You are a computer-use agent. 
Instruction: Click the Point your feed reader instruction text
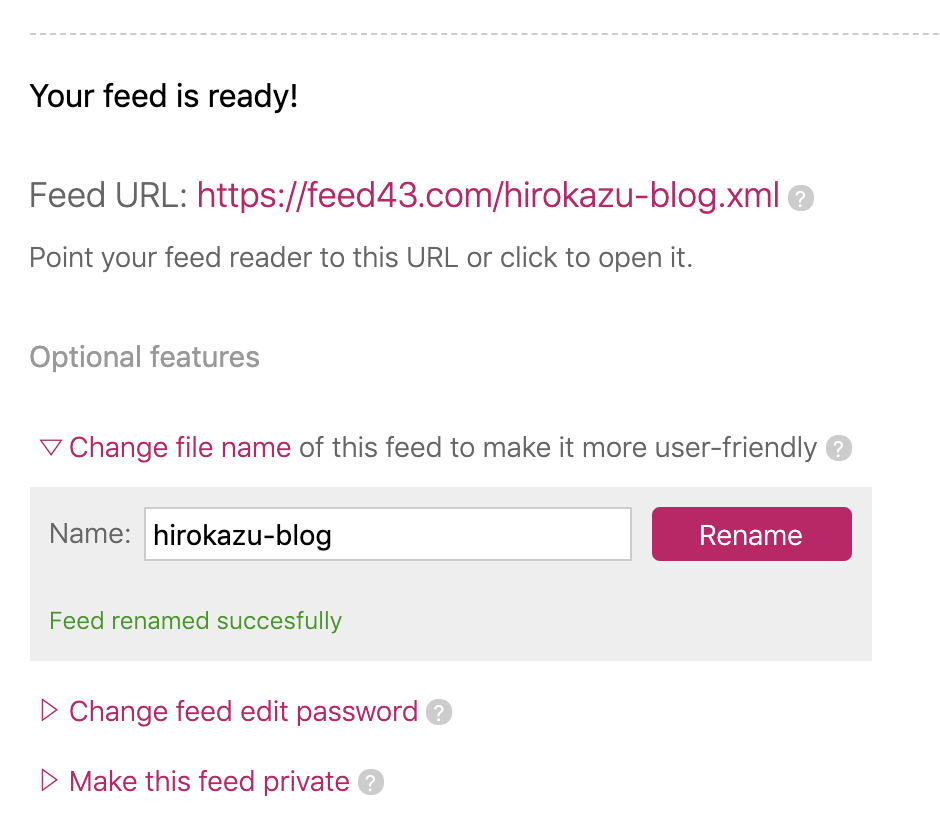click(361, 258)
